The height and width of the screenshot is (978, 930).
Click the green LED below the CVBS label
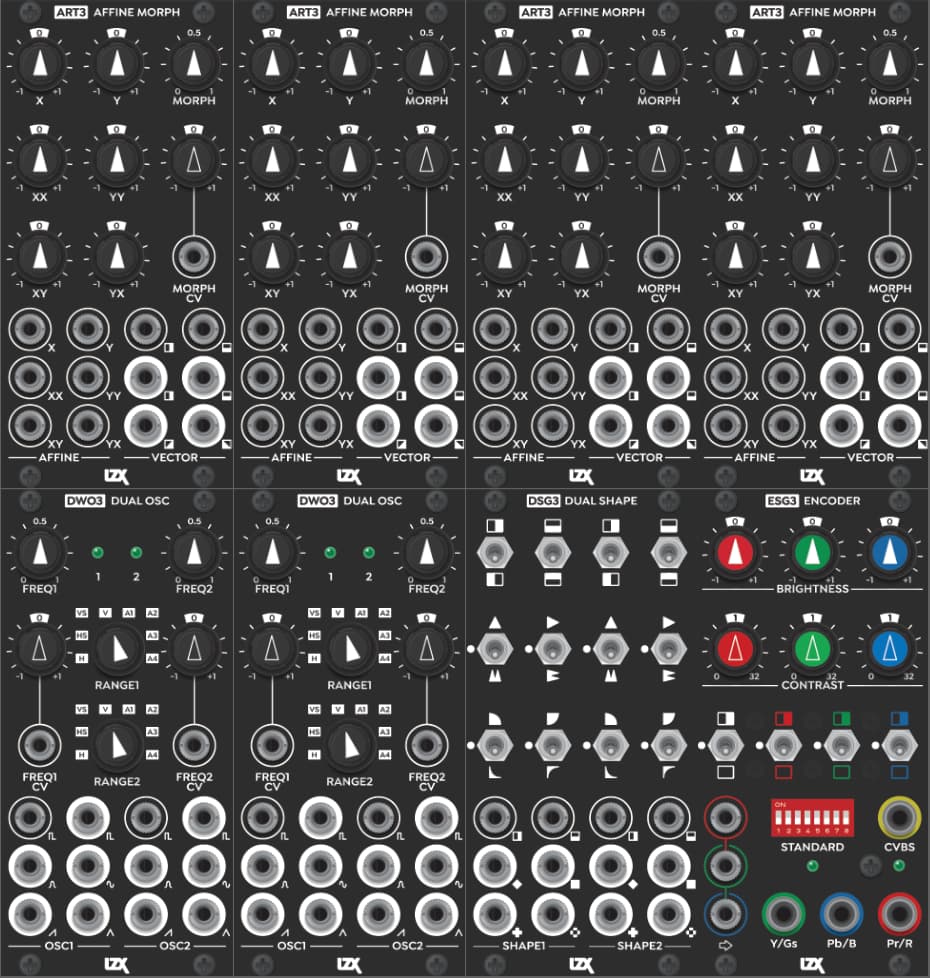click(899, 866)
